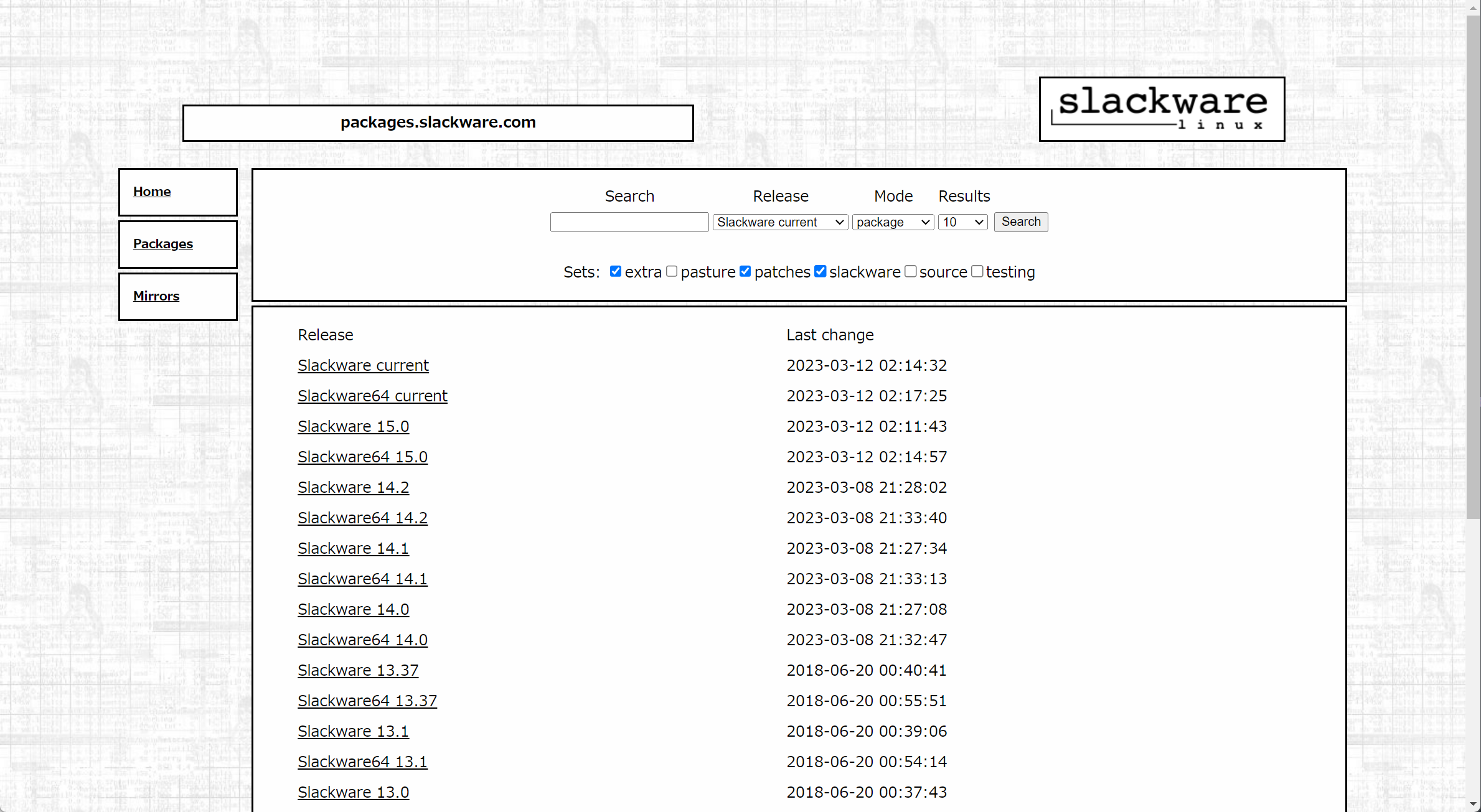The image size is (1481, 812).
Task: Click the Mirrors navigation icon
Action: 157,295
